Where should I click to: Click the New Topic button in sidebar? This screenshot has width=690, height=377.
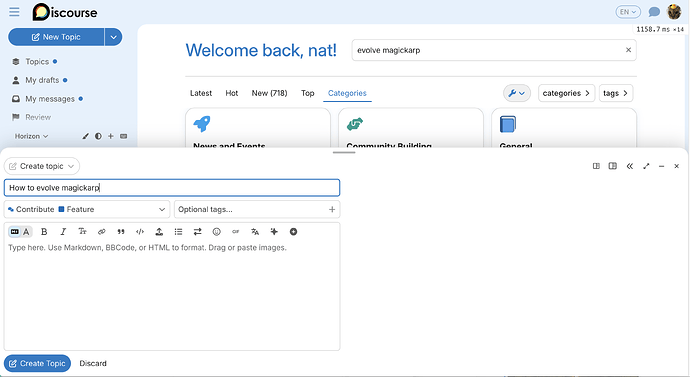[56, 37]
